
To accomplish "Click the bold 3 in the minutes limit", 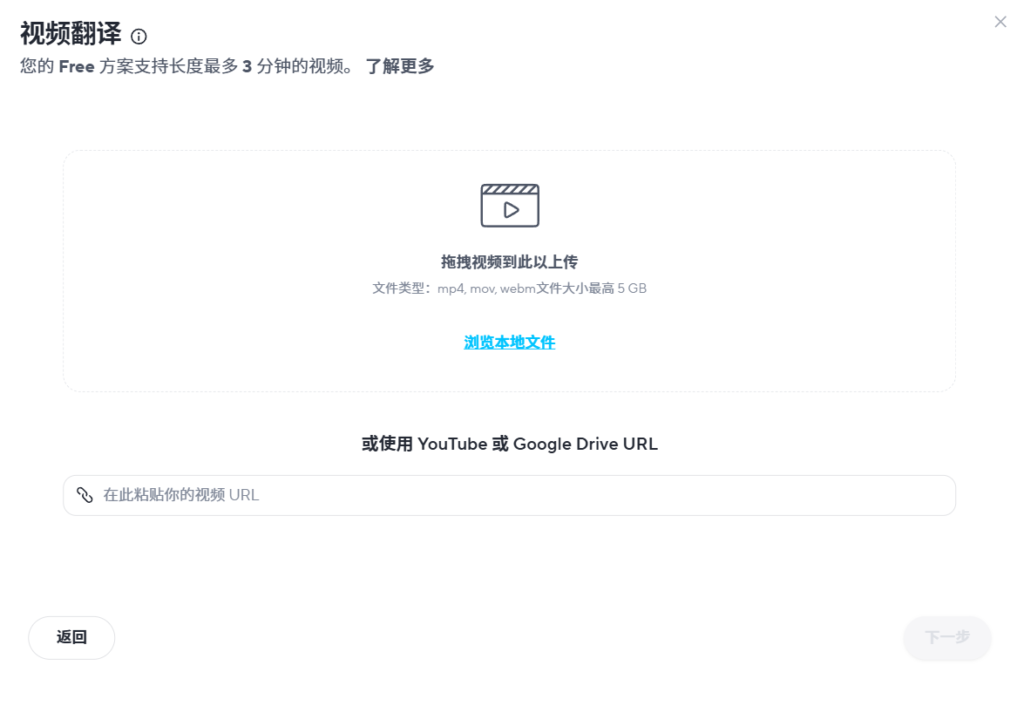I will [x=247, y=67].
